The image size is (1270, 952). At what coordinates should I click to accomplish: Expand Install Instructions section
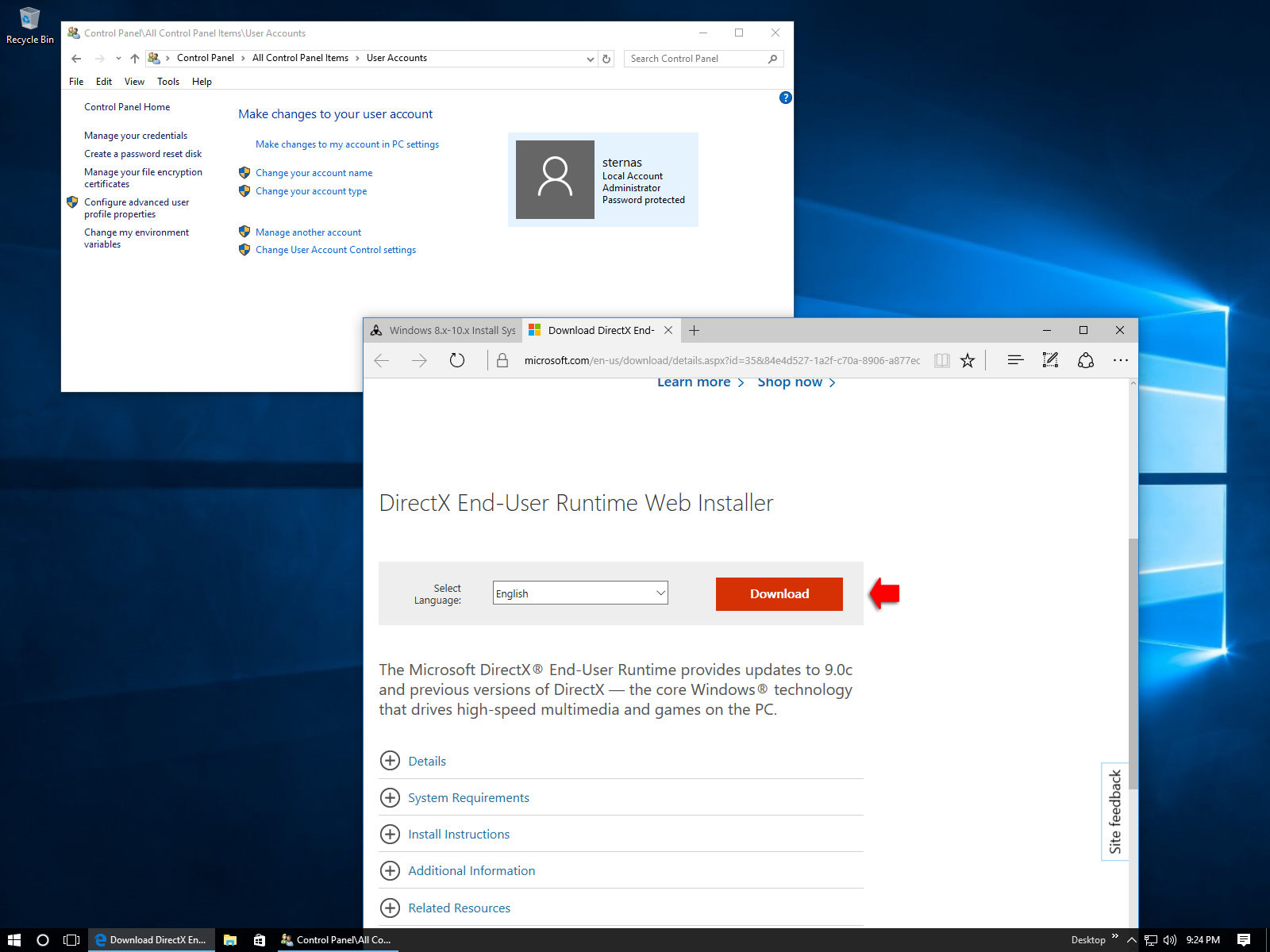[445, 834]
